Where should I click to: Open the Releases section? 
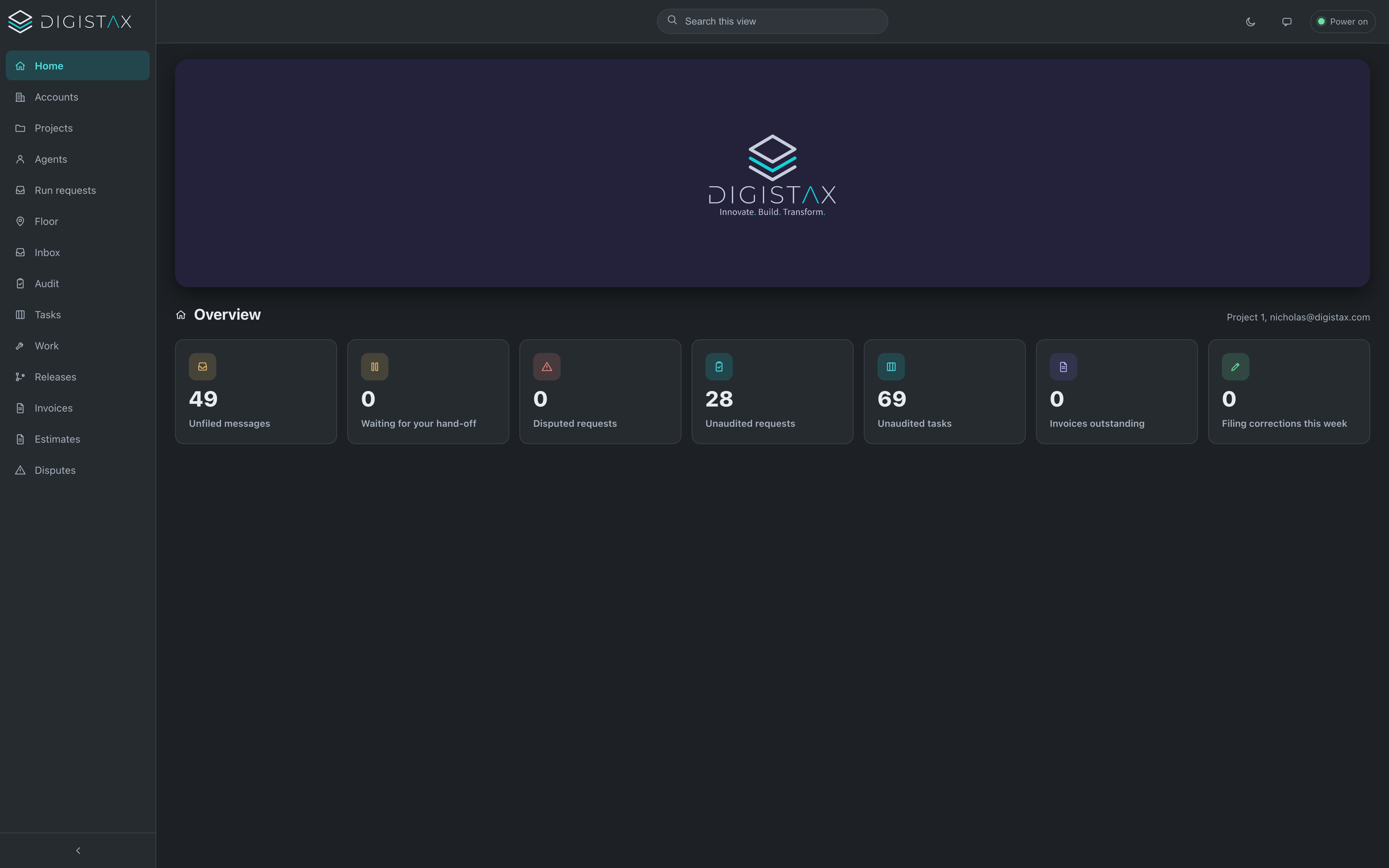point(78,377)
